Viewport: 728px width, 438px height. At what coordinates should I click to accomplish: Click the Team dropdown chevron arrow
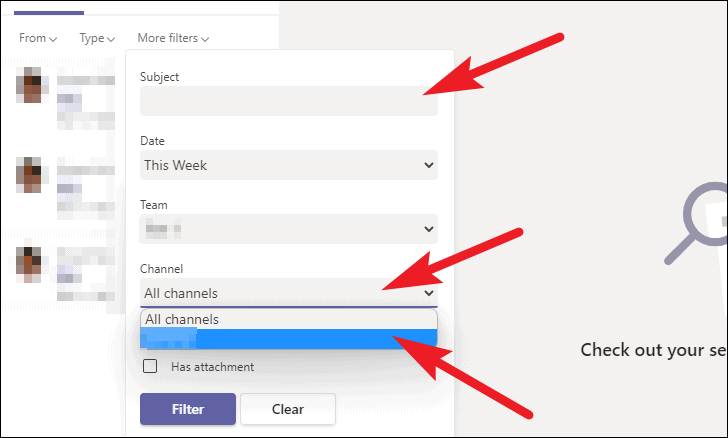[429, 229]
